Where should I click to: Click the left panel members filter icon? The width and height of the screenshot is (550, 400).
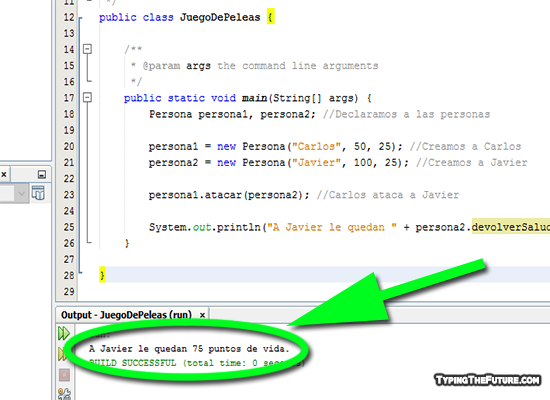[38, 193]
